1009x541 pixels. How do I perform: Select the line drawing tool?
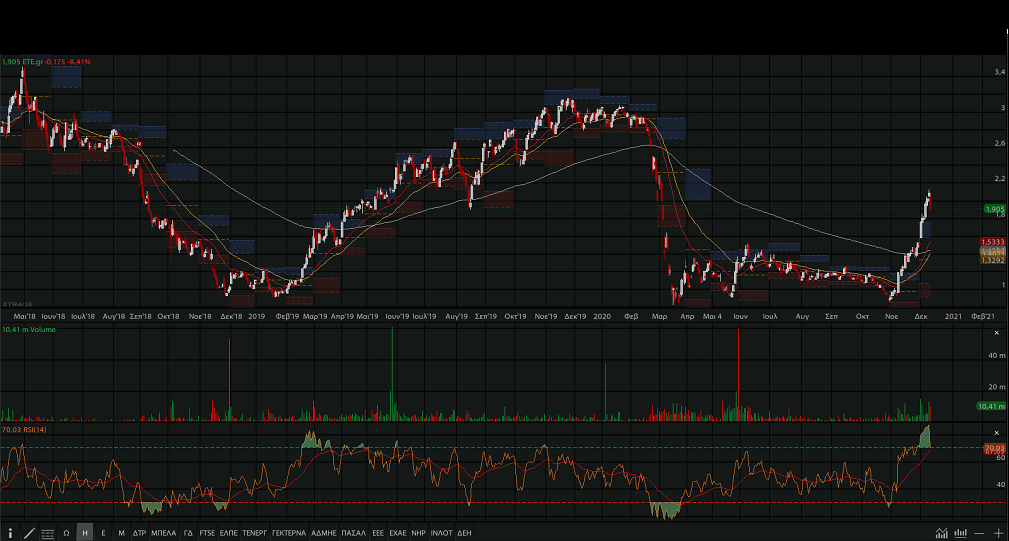pos(29,533)
